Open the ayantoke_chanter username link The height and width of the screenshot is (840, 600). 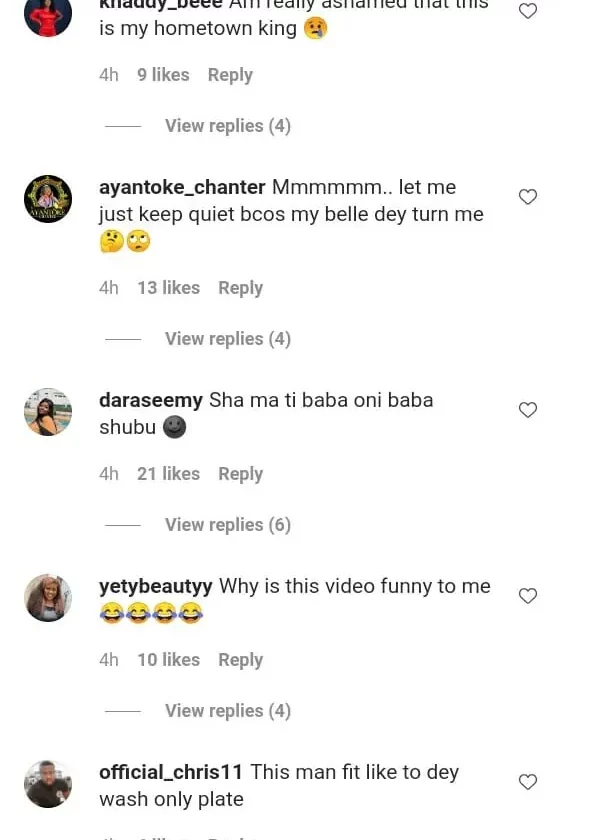[x=182, y=187]
